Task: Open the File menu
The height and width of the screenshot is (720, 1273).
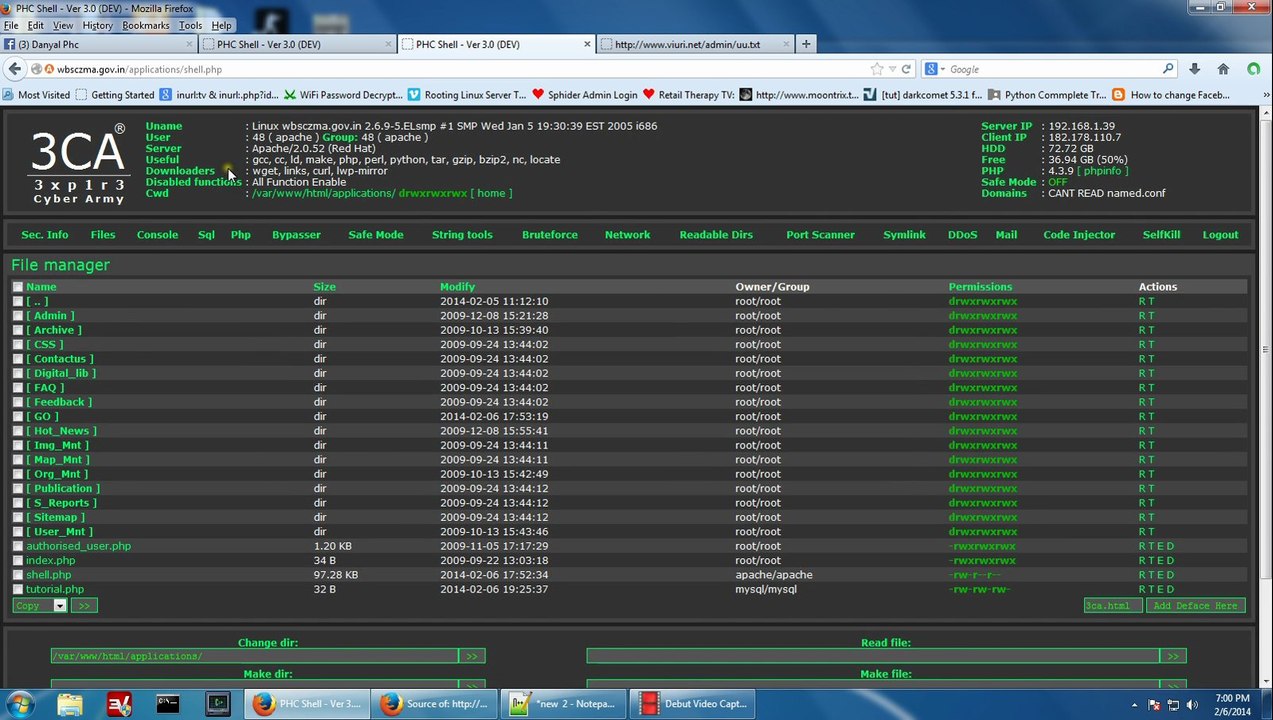Action: coord(11,25)
